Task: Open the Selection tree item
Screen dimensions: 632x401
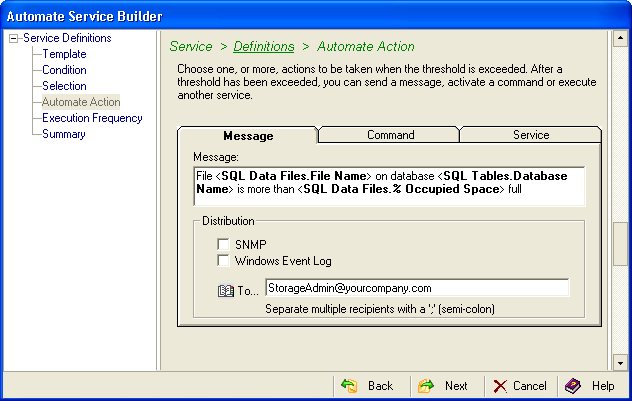Action: coord(64,86)
